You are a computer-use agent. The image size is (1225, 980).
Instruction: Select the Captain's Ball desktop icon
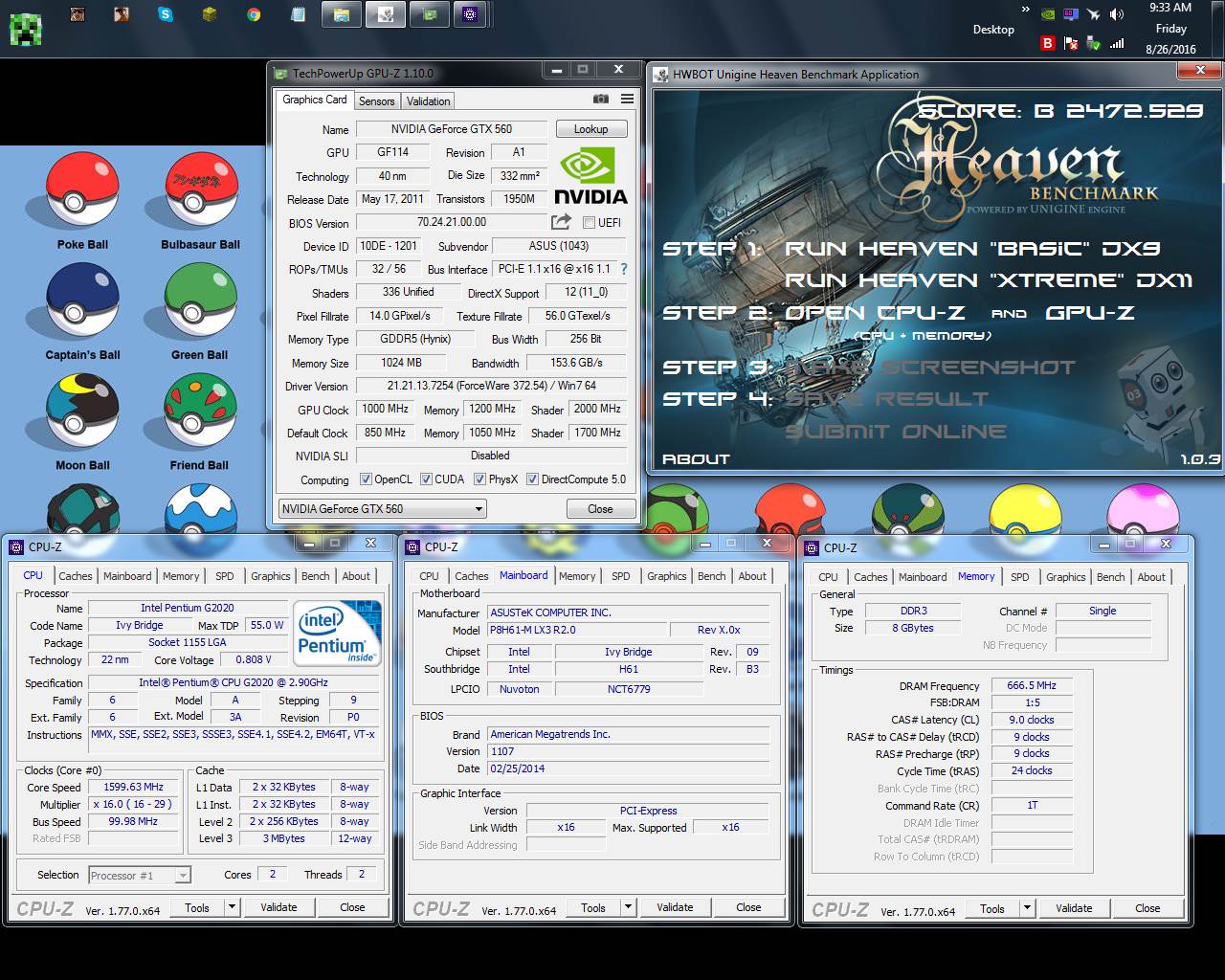click(82, 310)
